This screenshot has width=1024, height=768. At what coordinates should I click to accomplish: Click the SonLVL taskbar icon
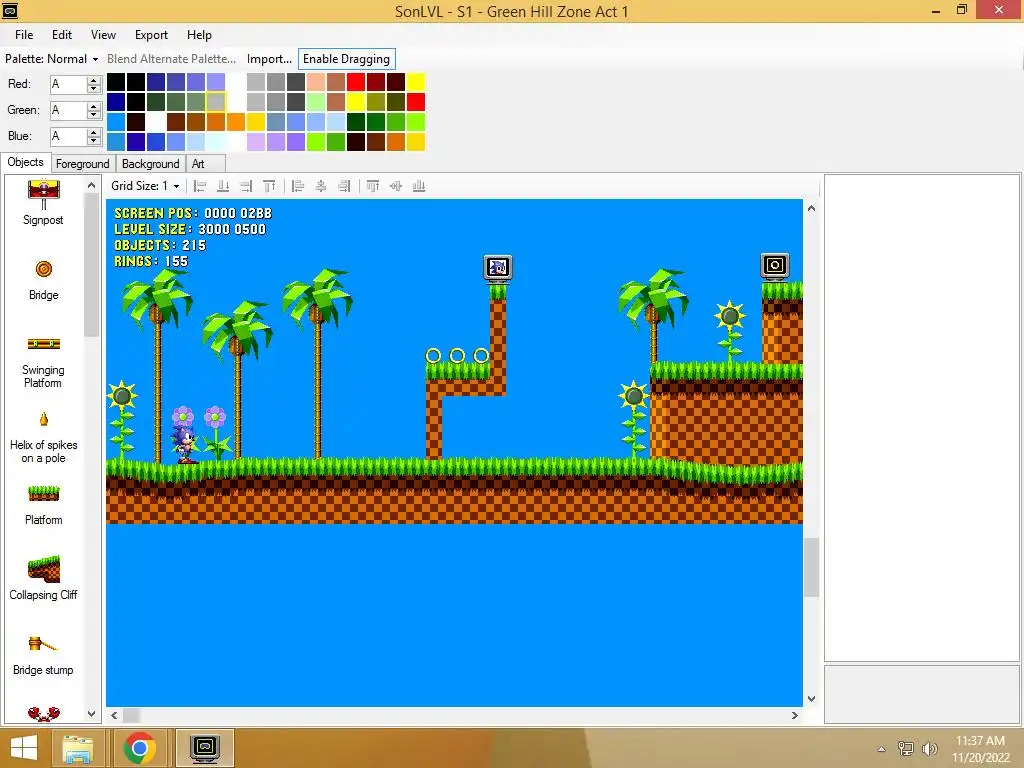pos(204,748)
